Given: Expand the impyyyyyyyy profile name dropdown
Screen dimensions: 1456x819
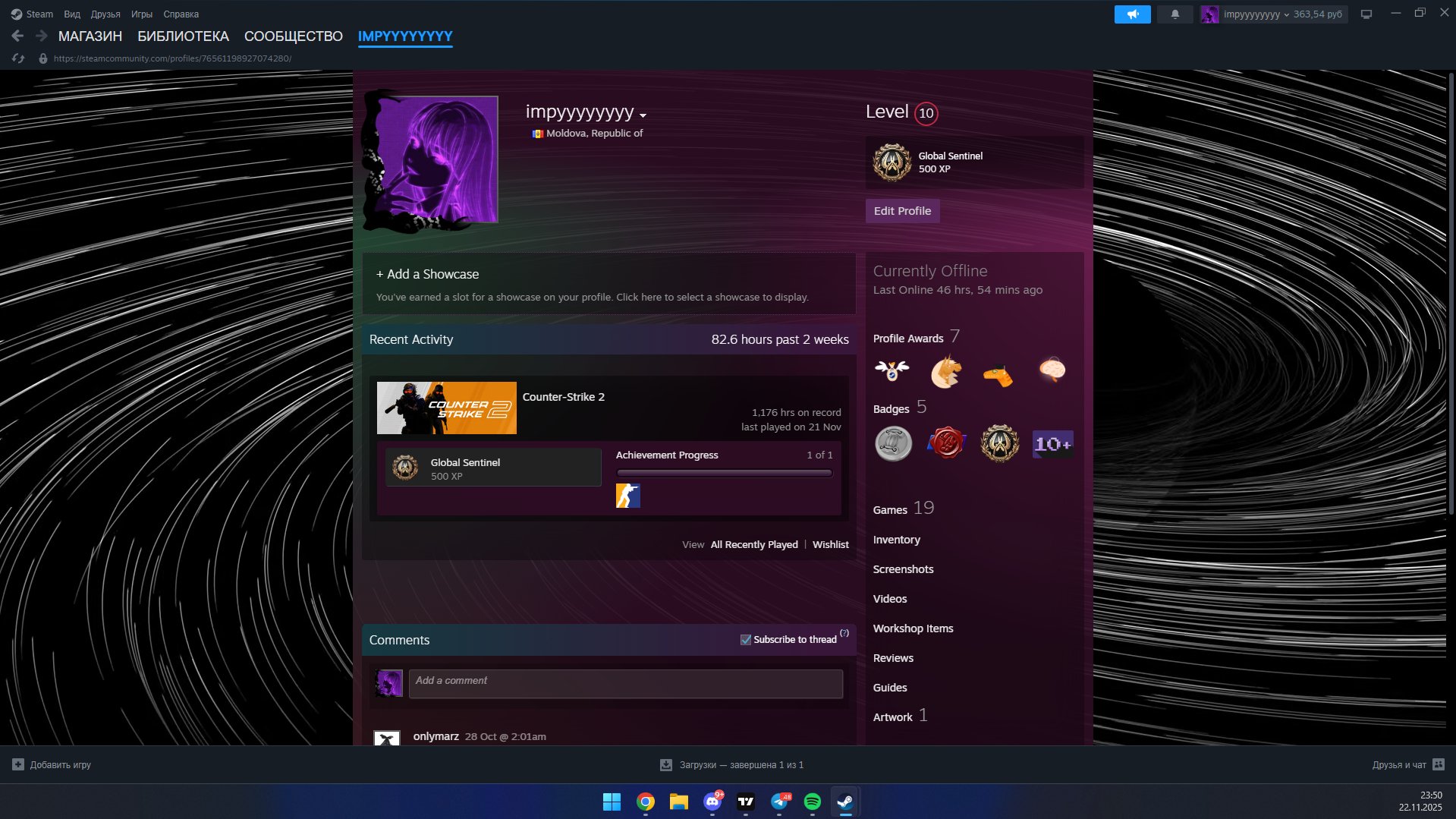Looking at the screenshot, I should point(643,115).
